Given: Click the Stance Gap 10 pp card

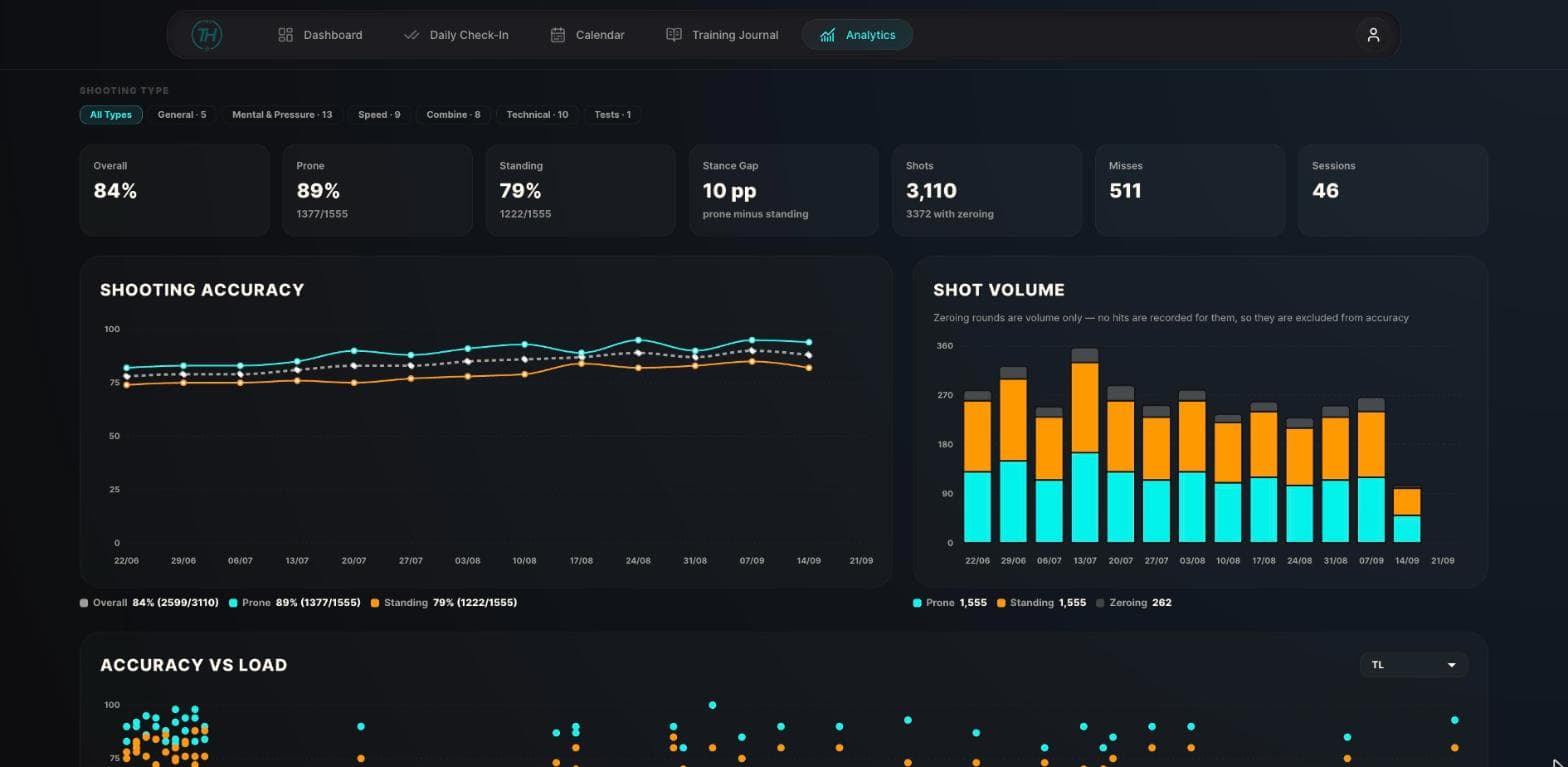Looking at the screenshot, I should 783,190.
